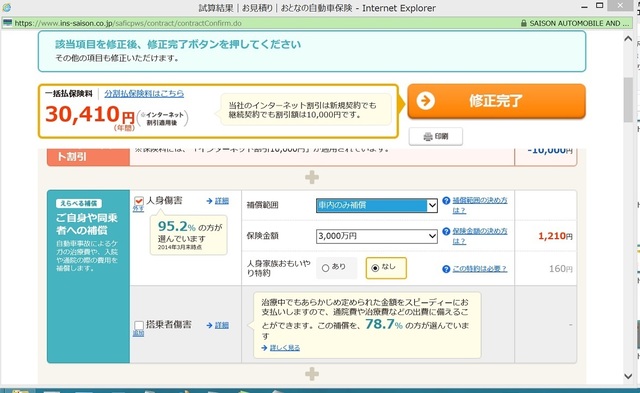Screen dimensions: 640x393
Task: Open 詳細 link next to 搭乗者傷害
Action: [222, 325]
